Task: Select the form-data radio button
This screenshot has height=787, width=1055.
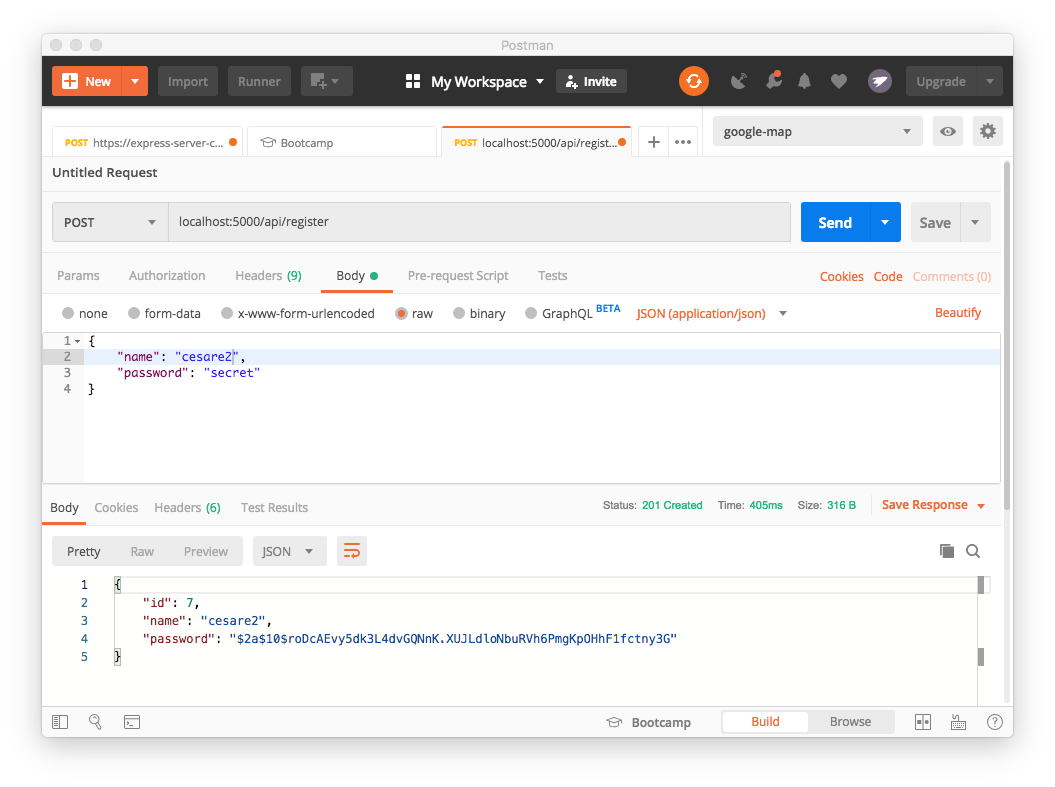Action: (x=134, y=313)
